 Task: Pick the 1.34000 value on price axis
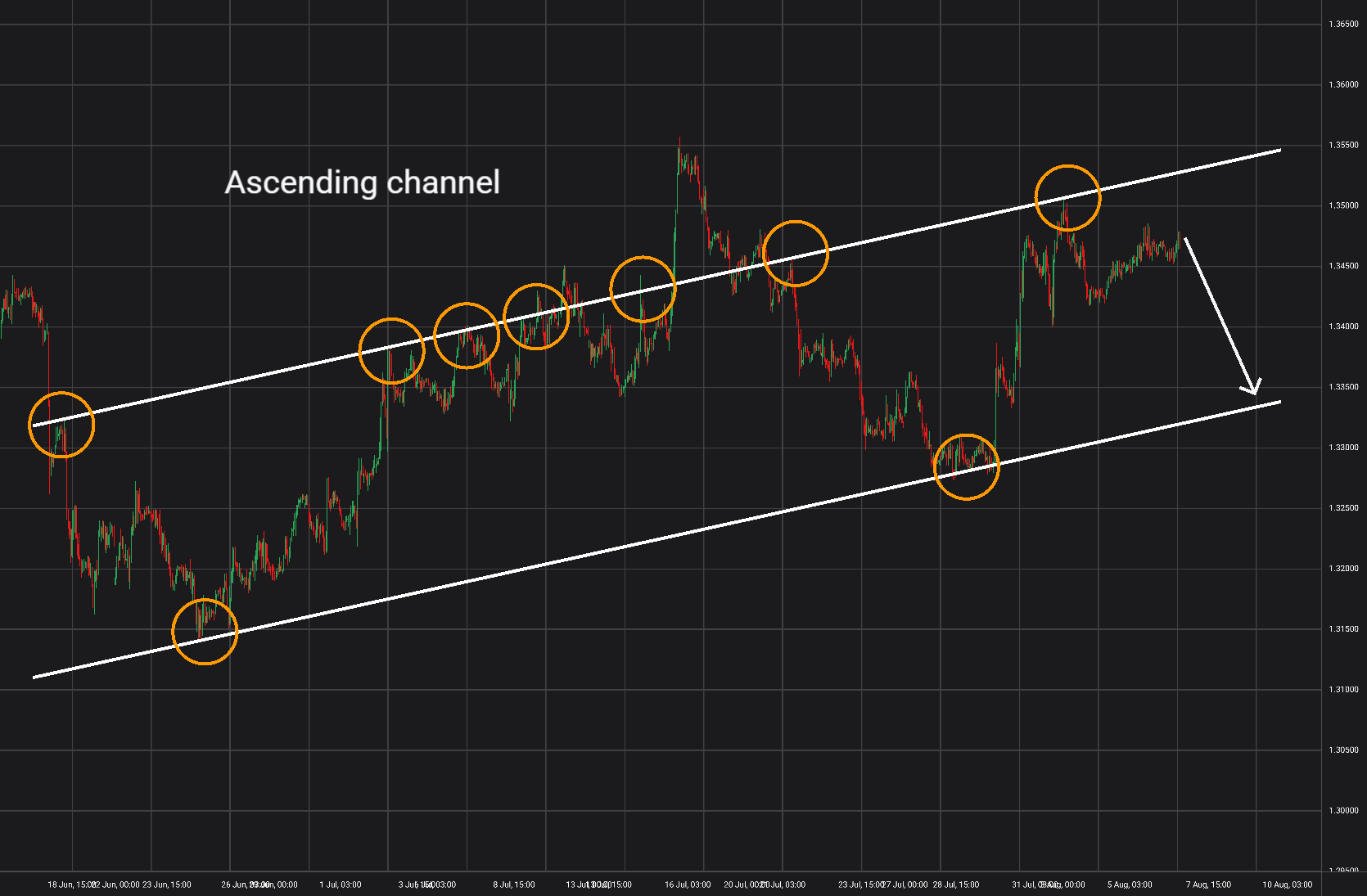[x=1343, y=327]
